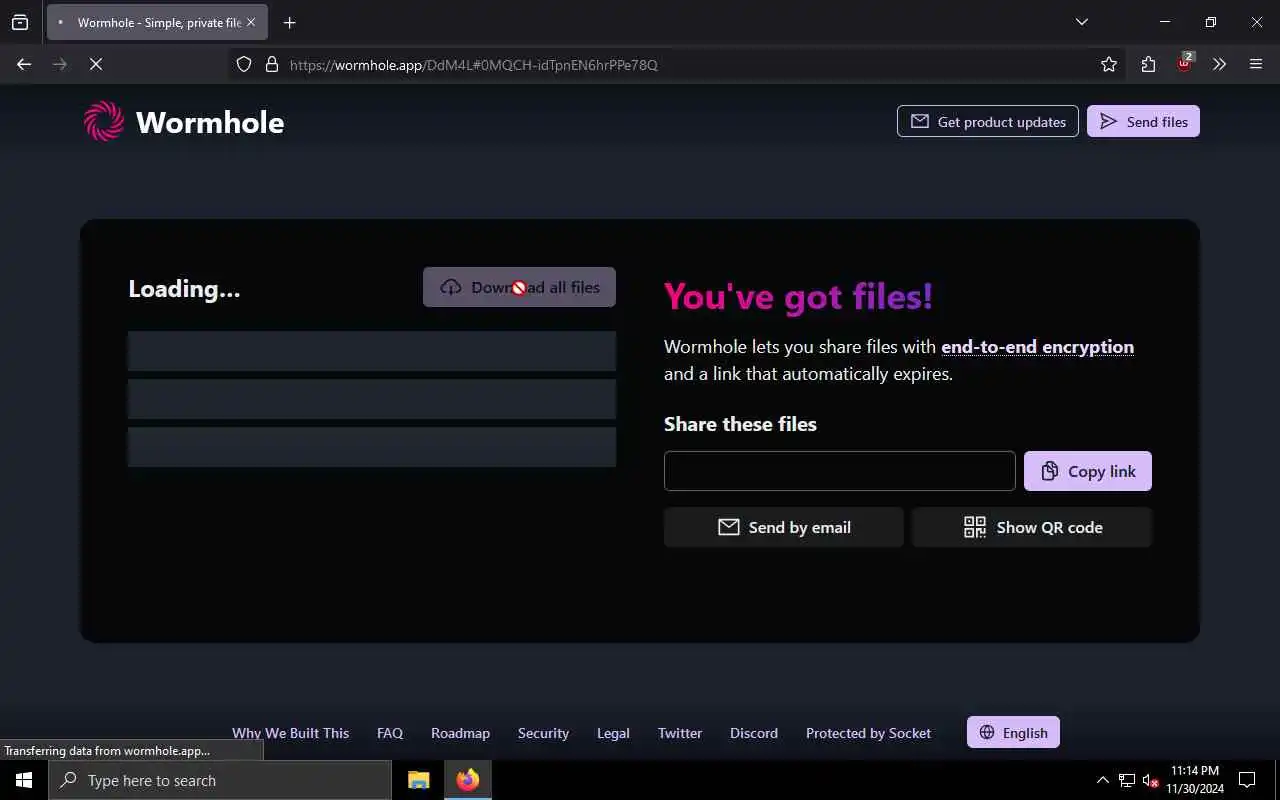Click Firefox icon in taskbar
Screen dimensions: 1280x800
pyautogui.click(x=468, y=780)
